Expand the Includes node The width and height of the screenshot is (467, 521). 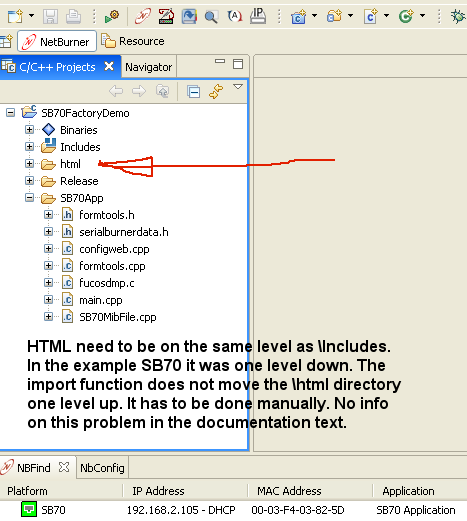click(29, 146)
